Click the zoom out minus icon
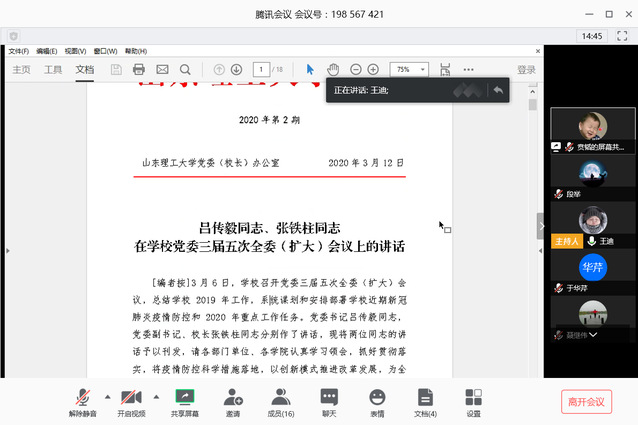 tap(354, 69)
